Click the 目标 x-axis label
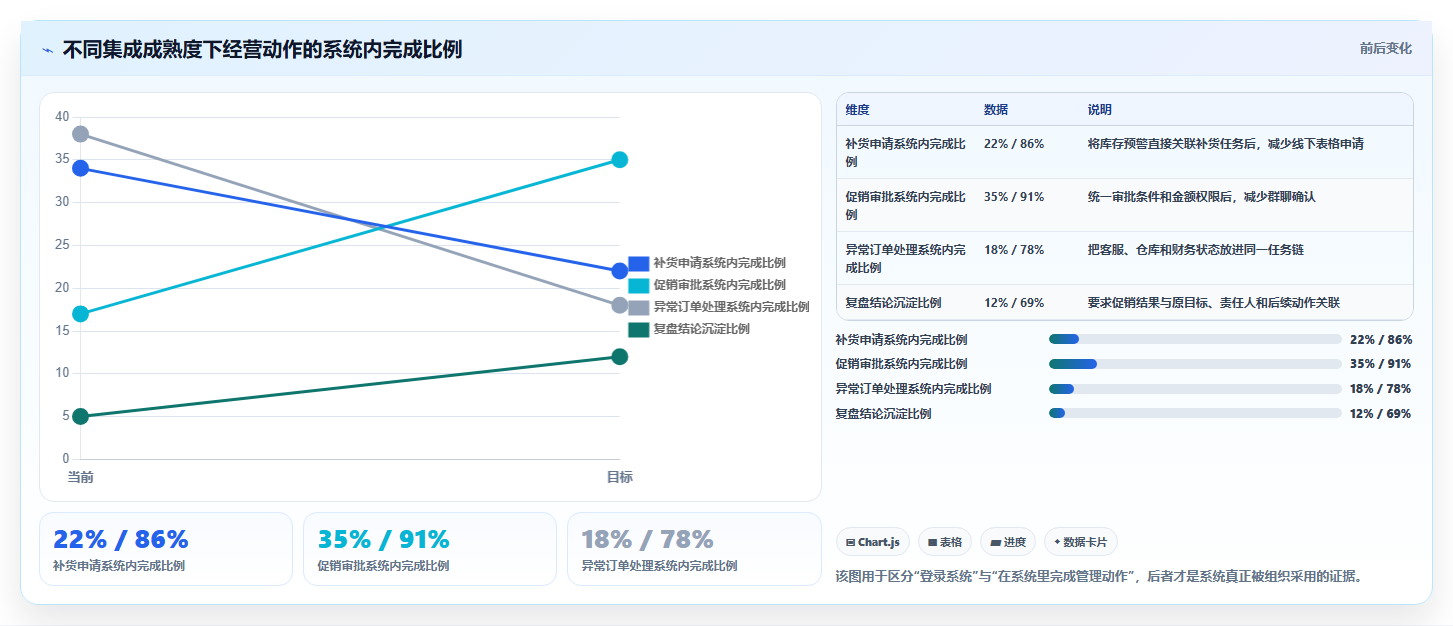The width and height of the screenshot is (1453, 626). tap(620, 477)
